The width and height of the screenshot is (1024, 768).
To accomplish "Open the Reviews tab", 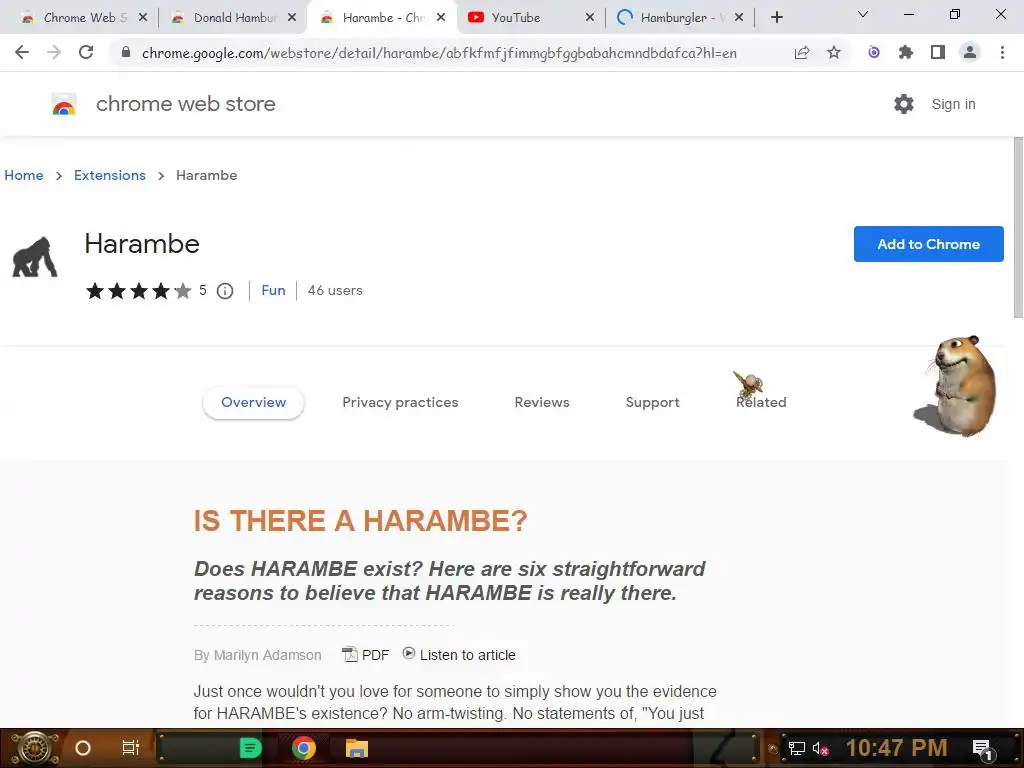I will pyautogui.click(x=542, y=402).
